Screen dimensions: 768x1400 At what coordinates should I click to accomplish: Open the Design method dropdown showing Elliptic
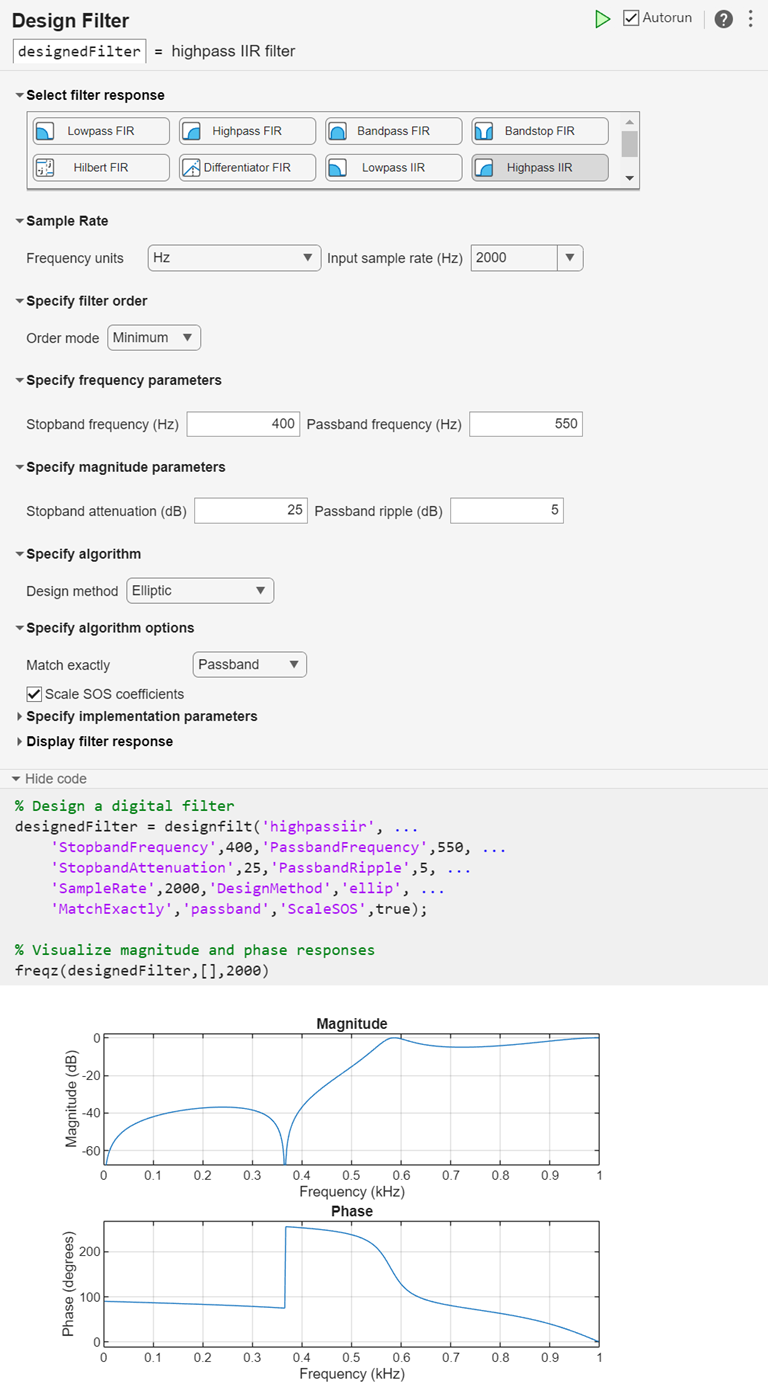pyautogui.click(x=199, y=590)
